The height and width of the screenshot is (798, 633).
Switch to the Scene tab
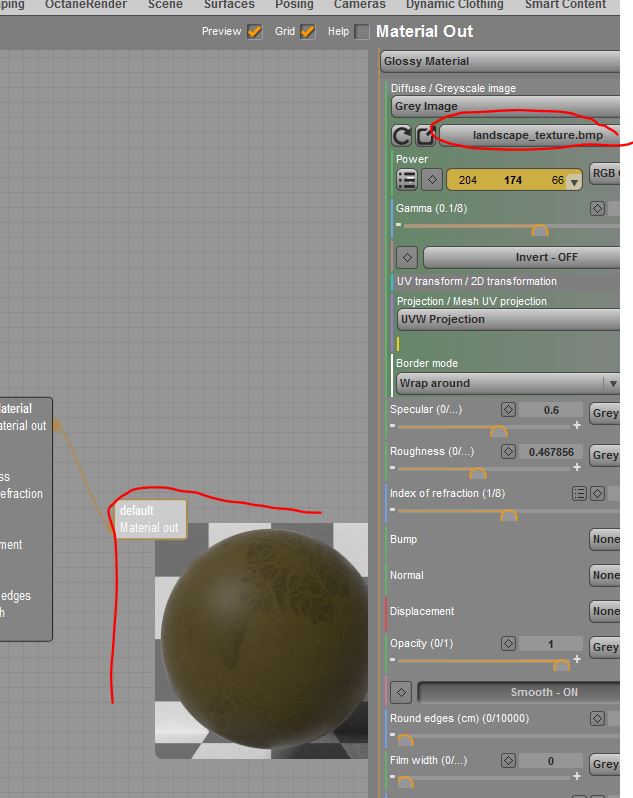tap(165, 5)
